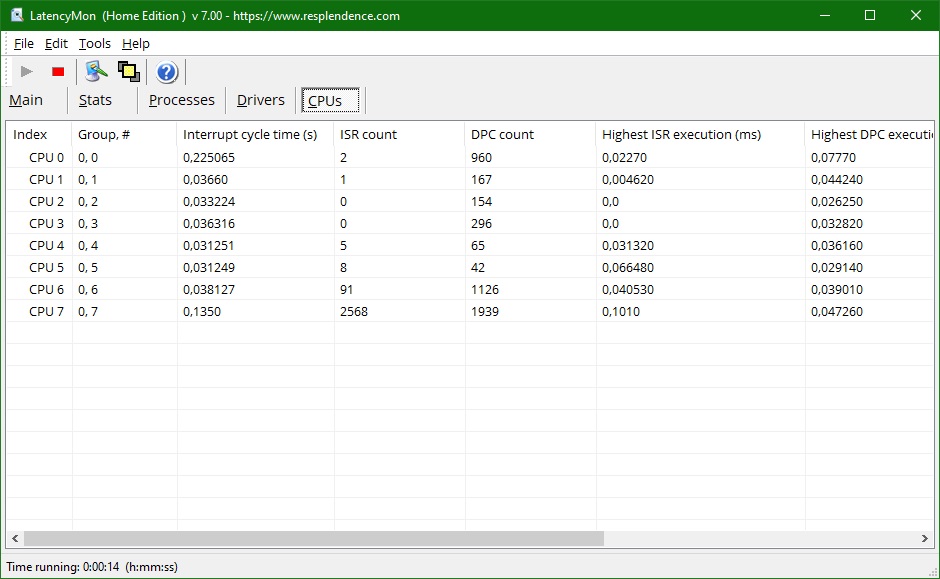Switch to the Drivers tab

[x=261, y=100]
